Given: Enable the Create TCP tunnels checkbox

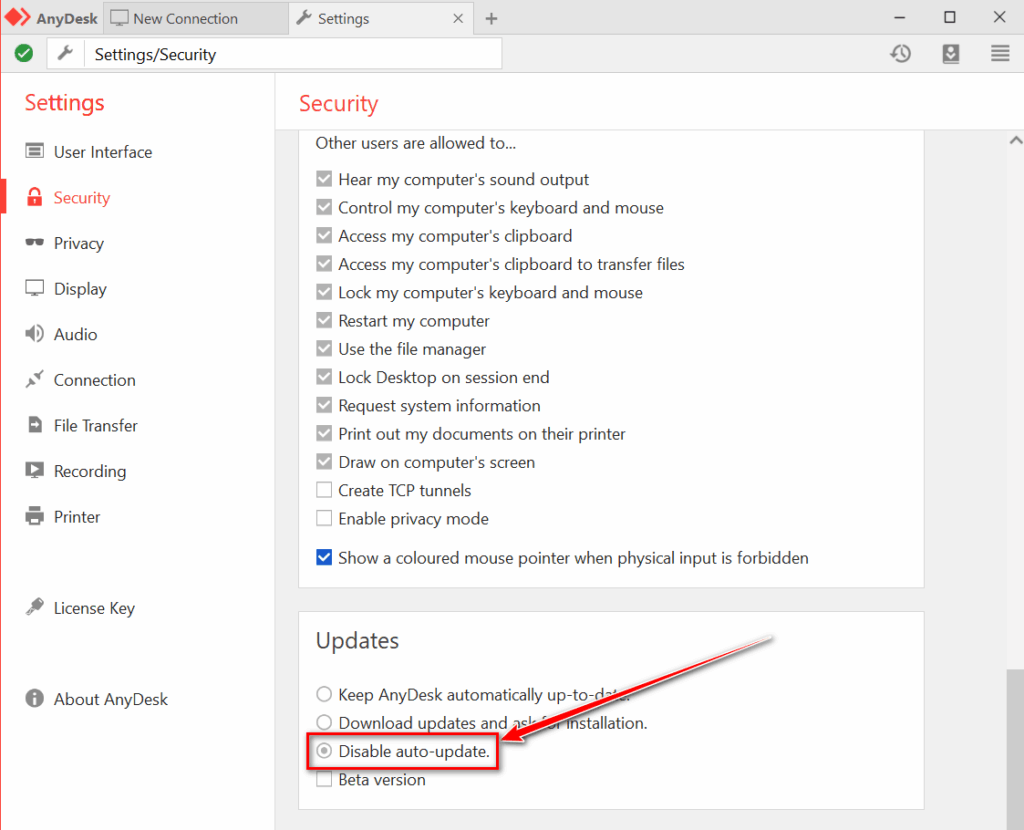Looking at the screenshot, I should pyautogui.click(x=324, y=490).
